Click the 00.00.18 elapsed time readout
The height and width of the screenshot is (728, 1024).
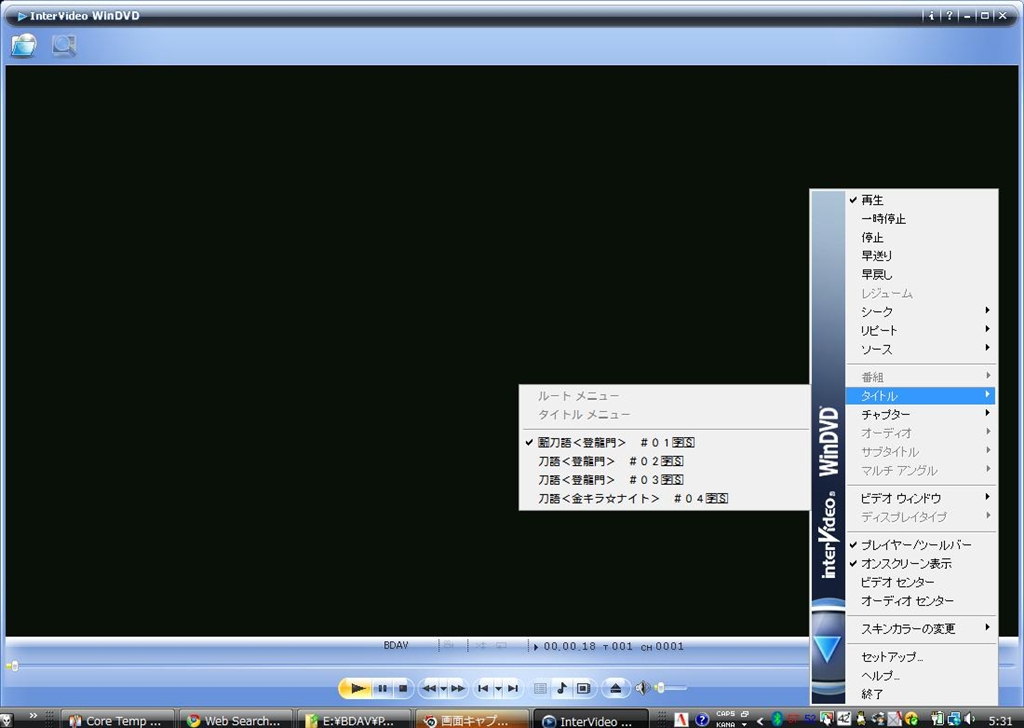click(x=569, y=646)
